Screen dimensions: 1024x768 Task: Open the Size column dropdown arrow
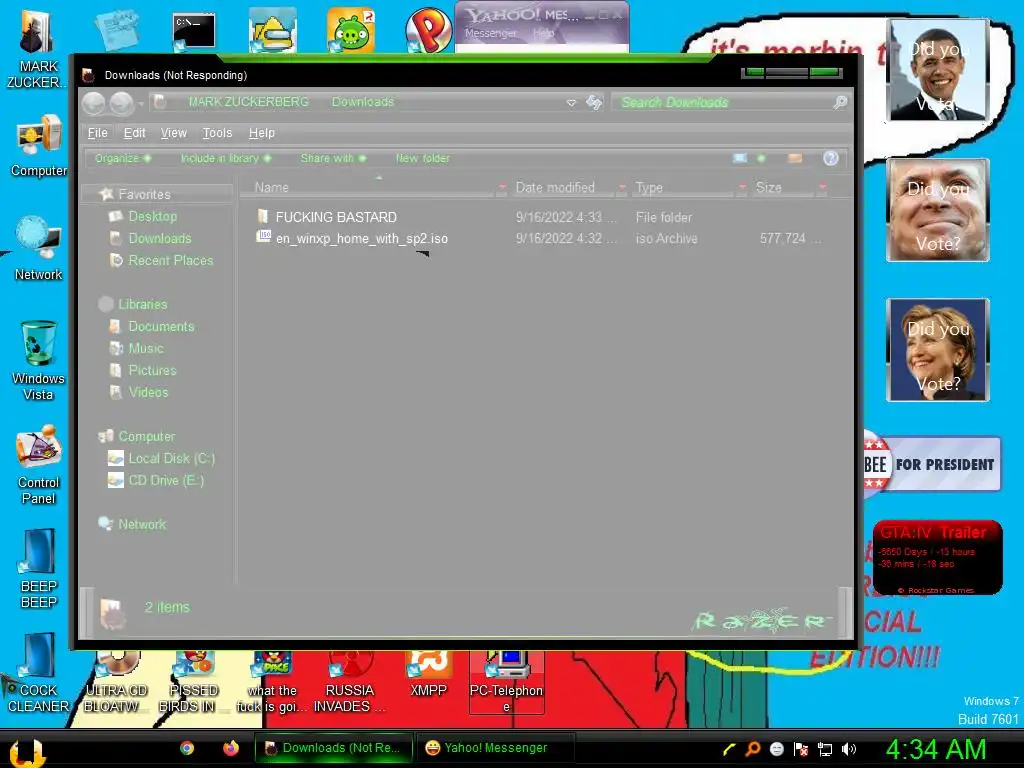[822, 187]
